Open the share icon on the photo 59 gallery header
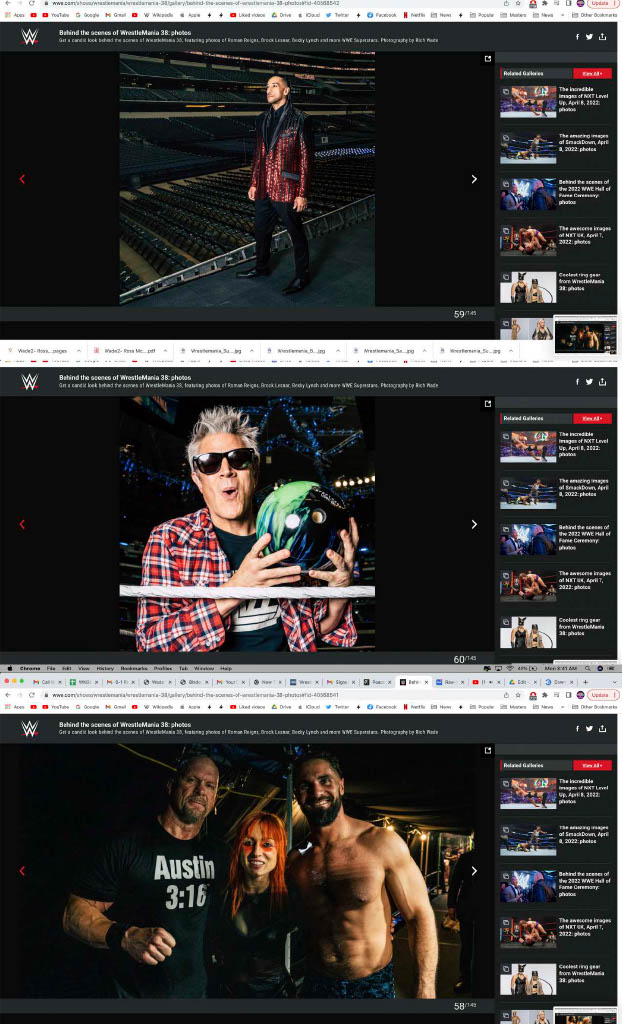 point(602,37)
